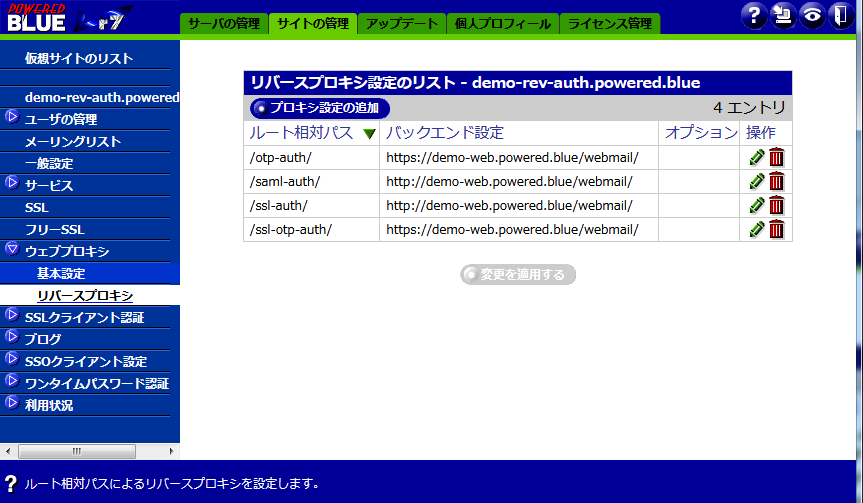Screen dimensions: 863x503
Task: Click the バックエンド設定 column header
Action: point(444,133)
